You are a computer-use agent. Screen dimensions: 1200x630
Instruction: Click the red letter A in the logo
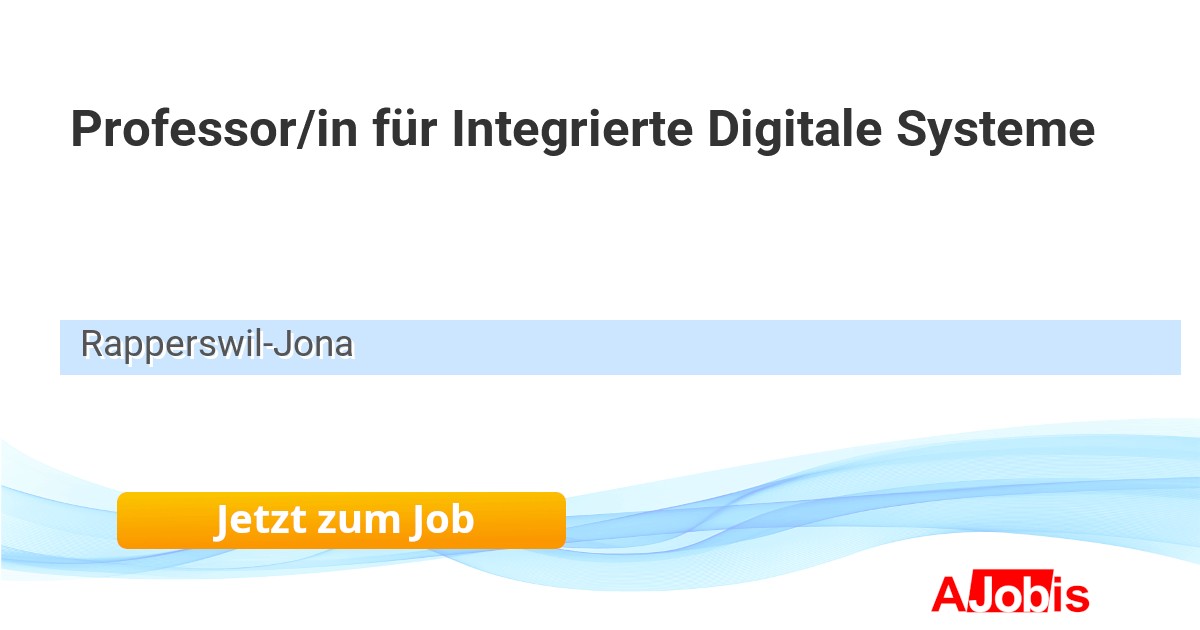pyautogui.click(x=947, y=594)
